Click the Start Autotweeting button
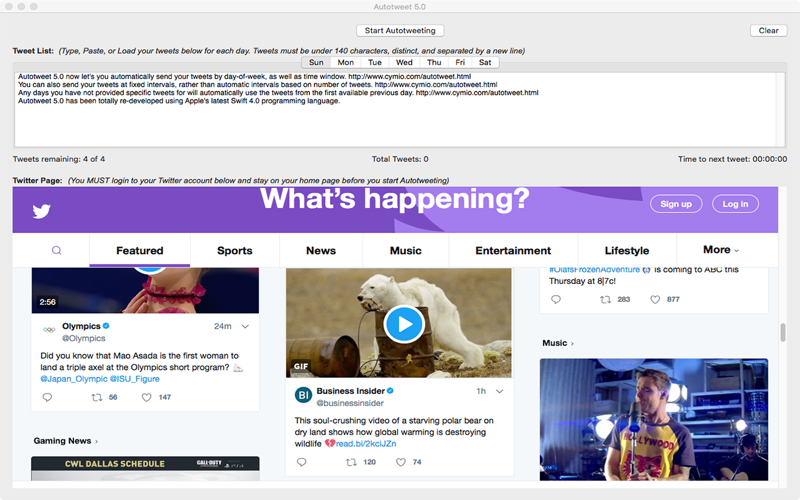 tap(400, 31)
